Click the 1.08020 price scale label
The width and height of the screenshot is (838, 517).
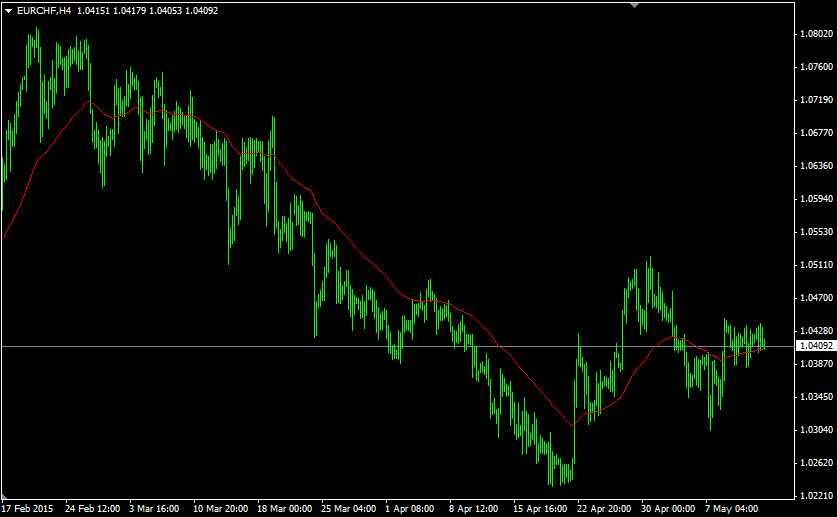point(816,34)
